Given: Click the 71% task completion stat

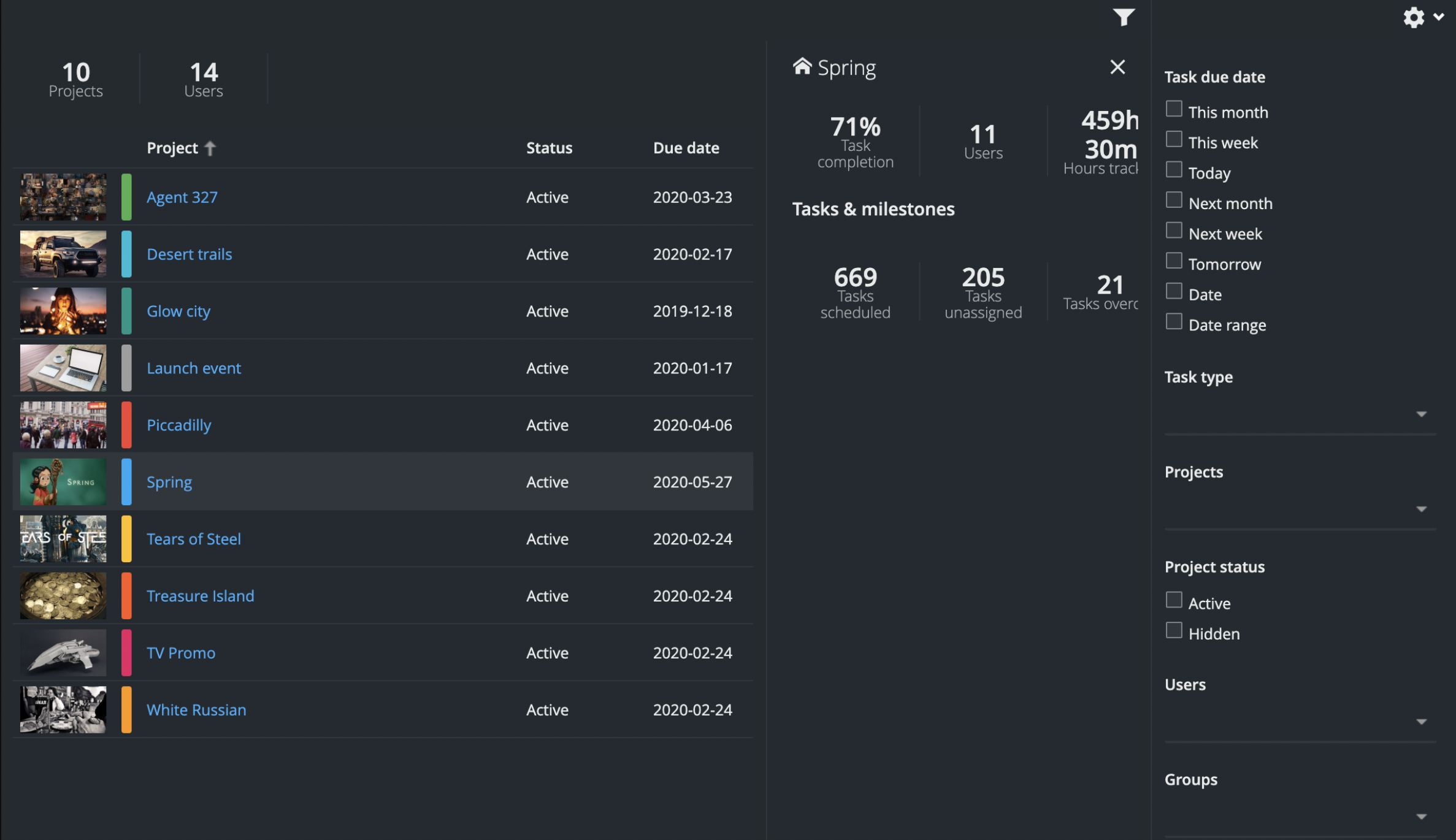Looking at the screenshot, I should click(855, 127).
